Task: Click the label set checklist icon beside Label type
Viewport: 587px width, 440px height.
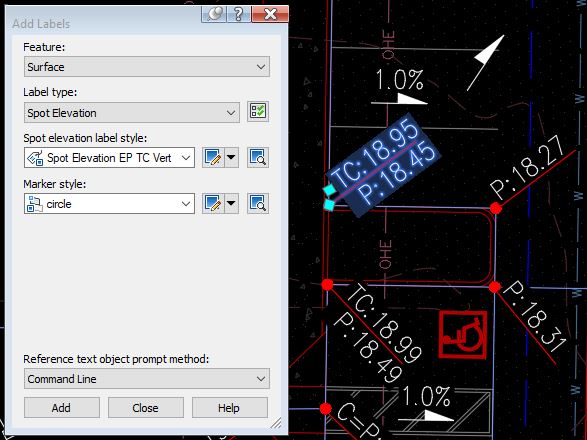Action: pyautogui.click(x=258, y=112)
